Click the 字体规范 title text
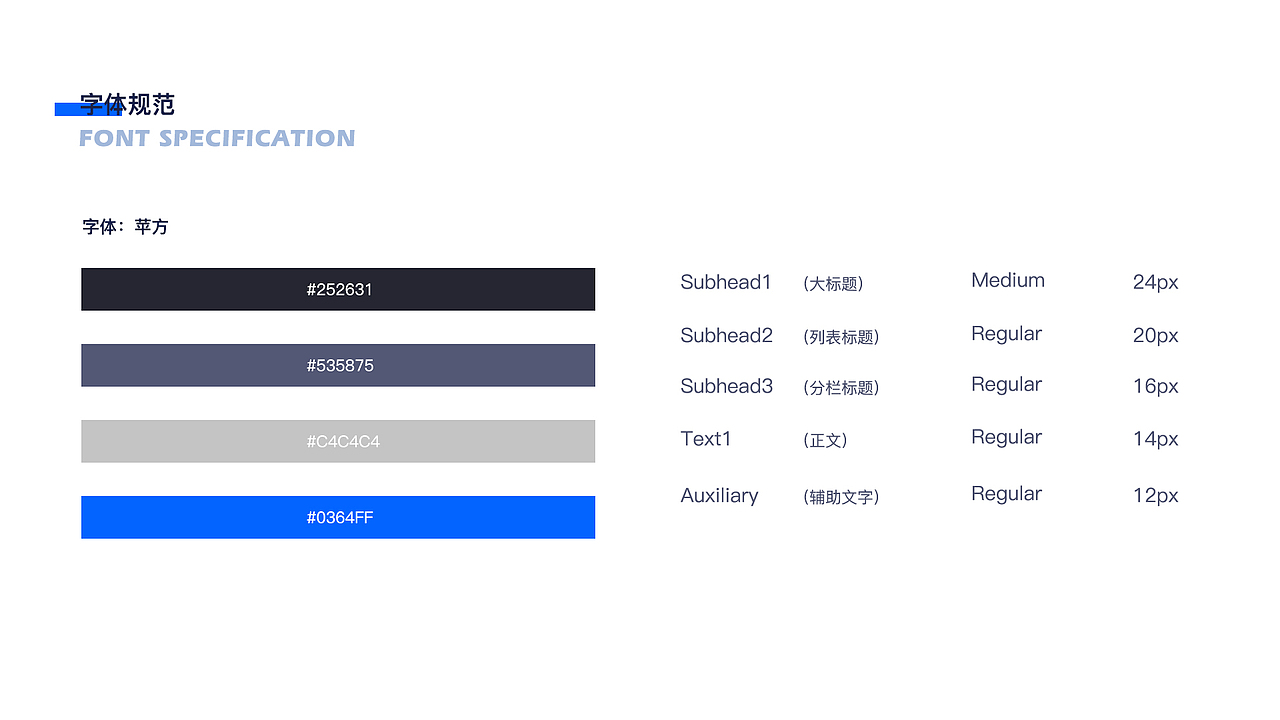The image size is (1280, 720). tap(128, 104)
